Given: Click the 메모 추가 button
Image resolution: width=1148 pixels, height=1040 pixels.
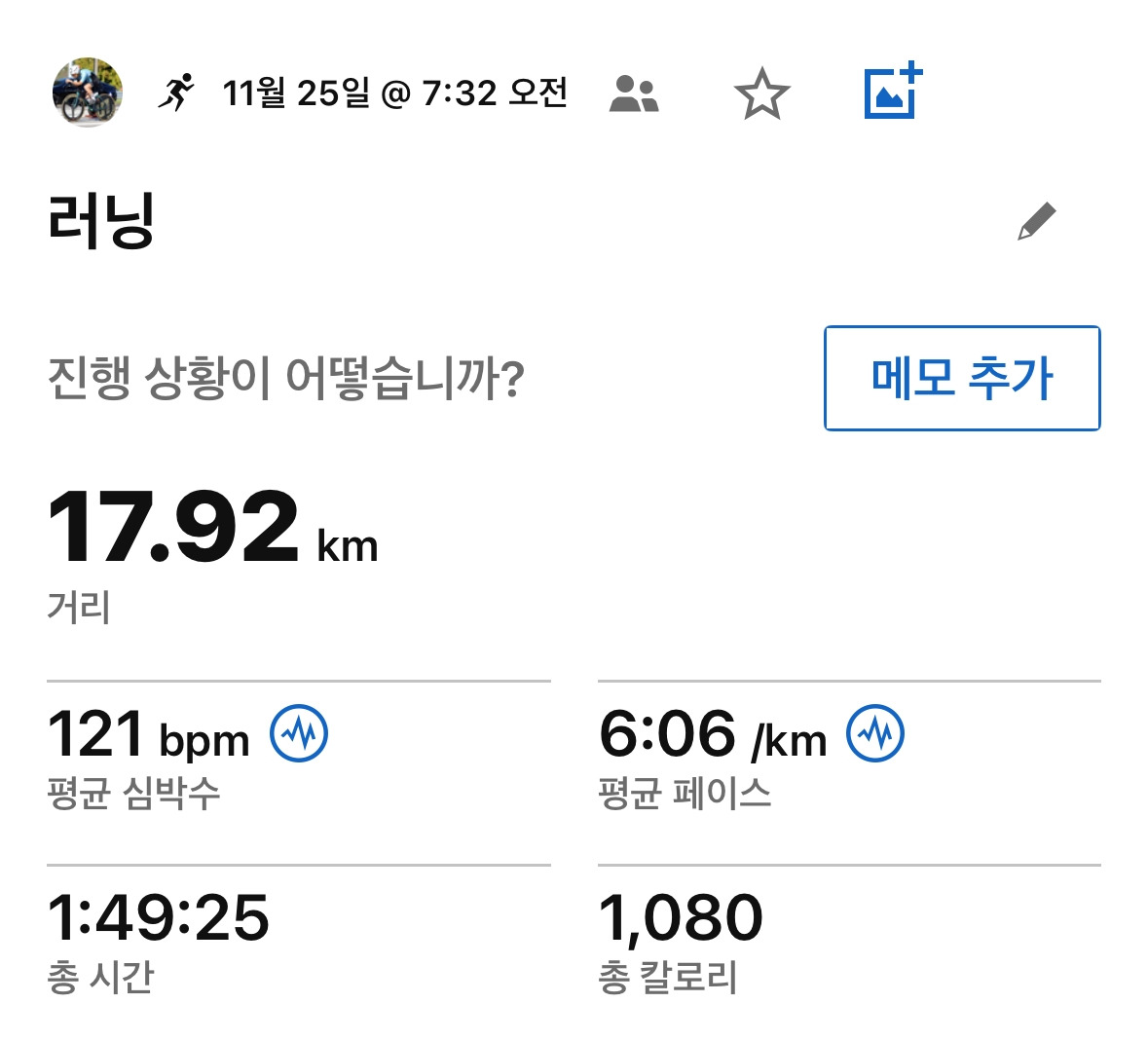Looking at the screenshot, I should point(962,378).
